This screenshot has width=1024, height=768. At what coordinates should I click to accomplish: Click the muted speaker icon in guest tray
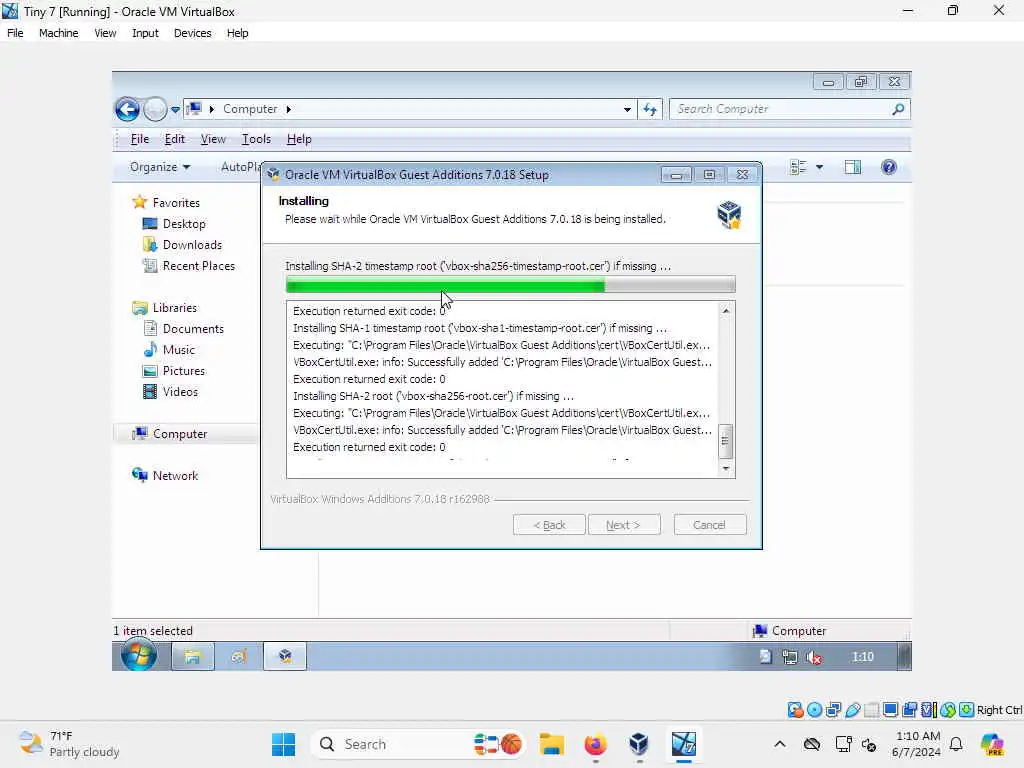pos(814,657)
